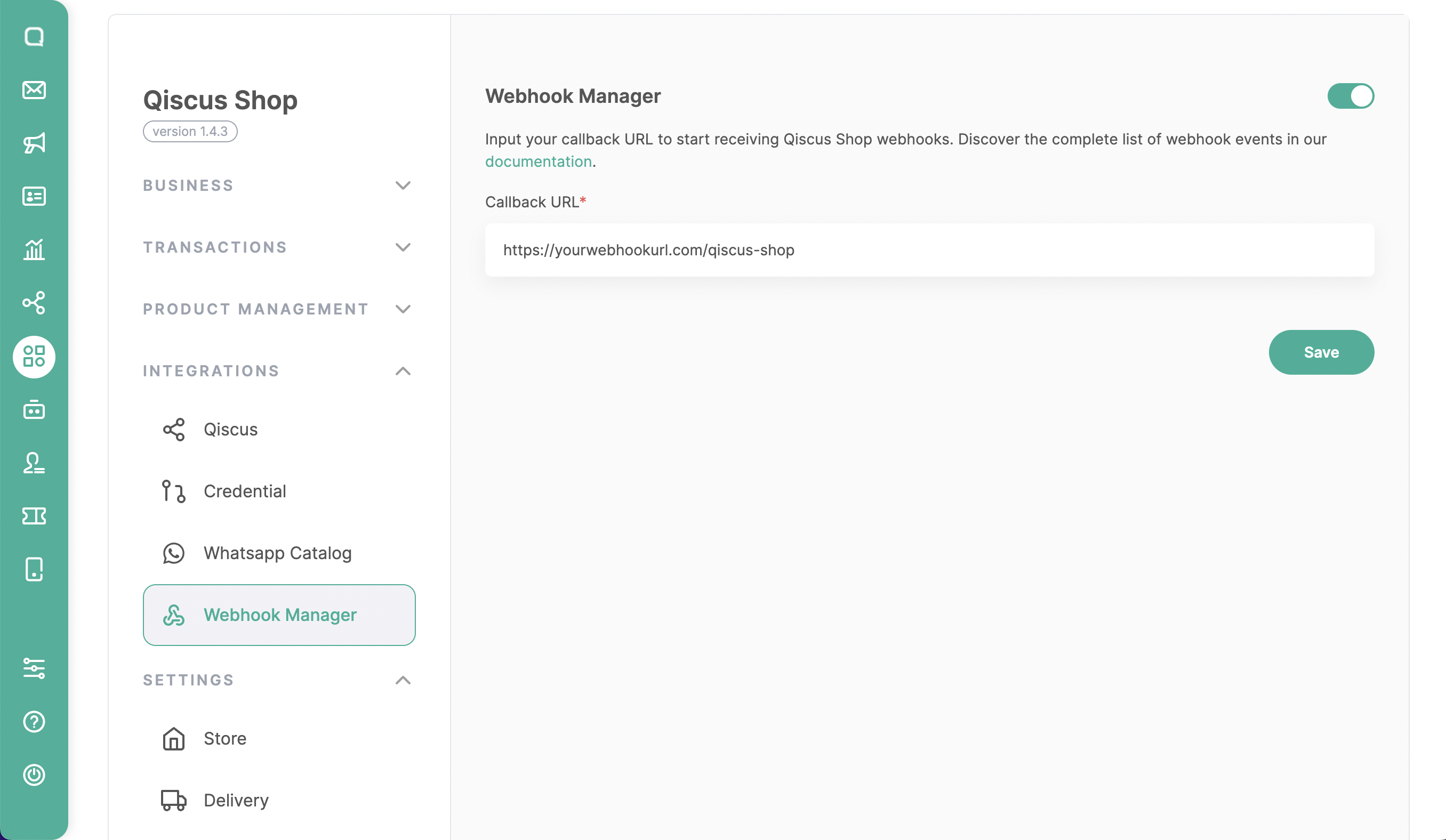Click the ticket icon in sidebar
This screenshot has width=1446, height=840.
coord(34,516)
